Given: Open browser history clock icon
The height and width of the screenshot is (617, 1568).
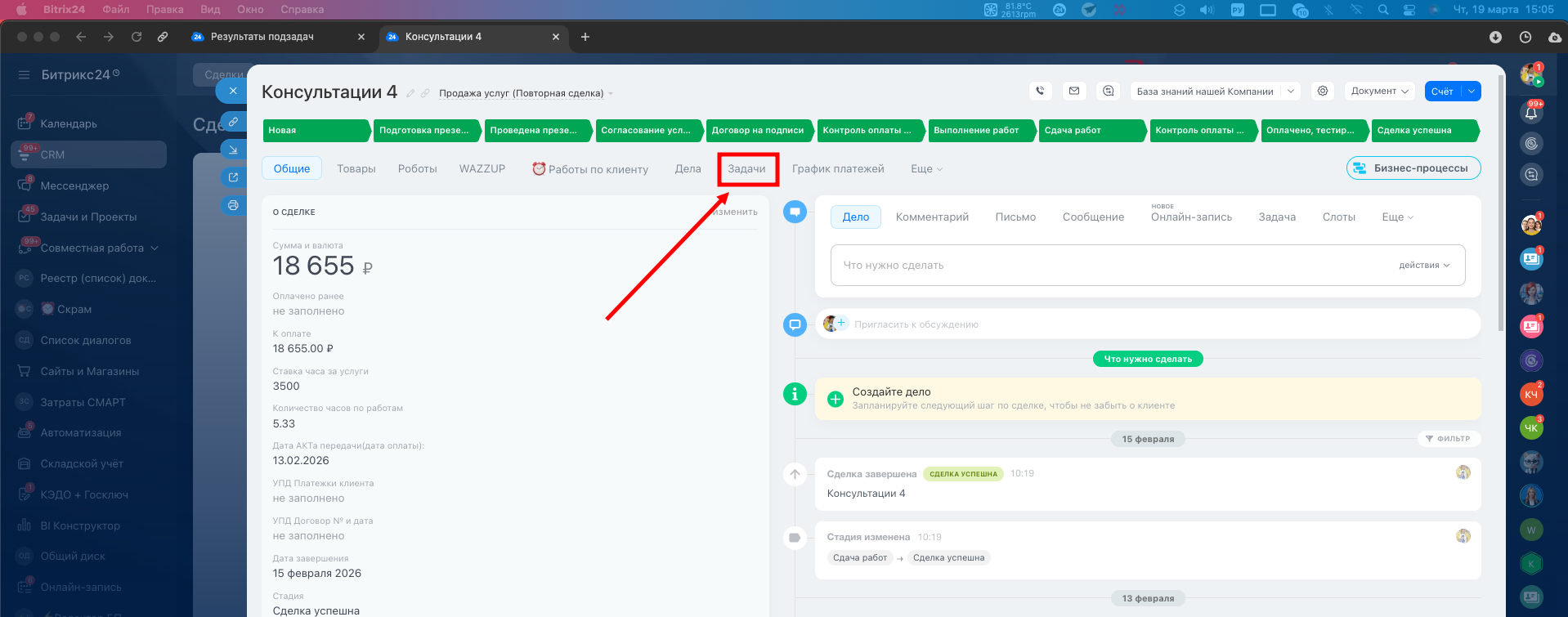Looking at the screenshot, I should [1525, 37].
